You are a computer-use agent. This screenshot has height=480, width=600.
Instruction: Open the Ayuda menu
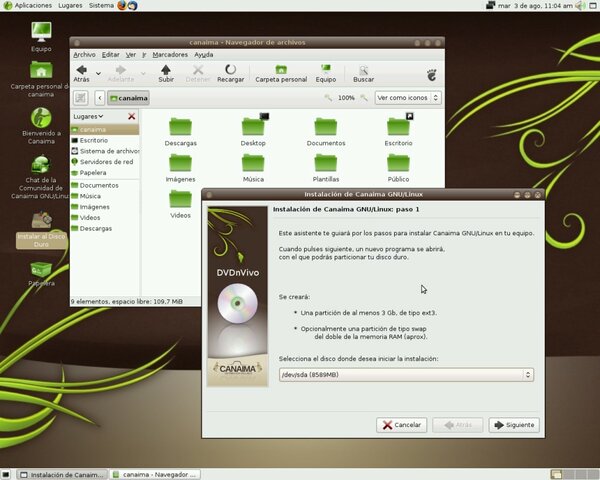(204, 55)
